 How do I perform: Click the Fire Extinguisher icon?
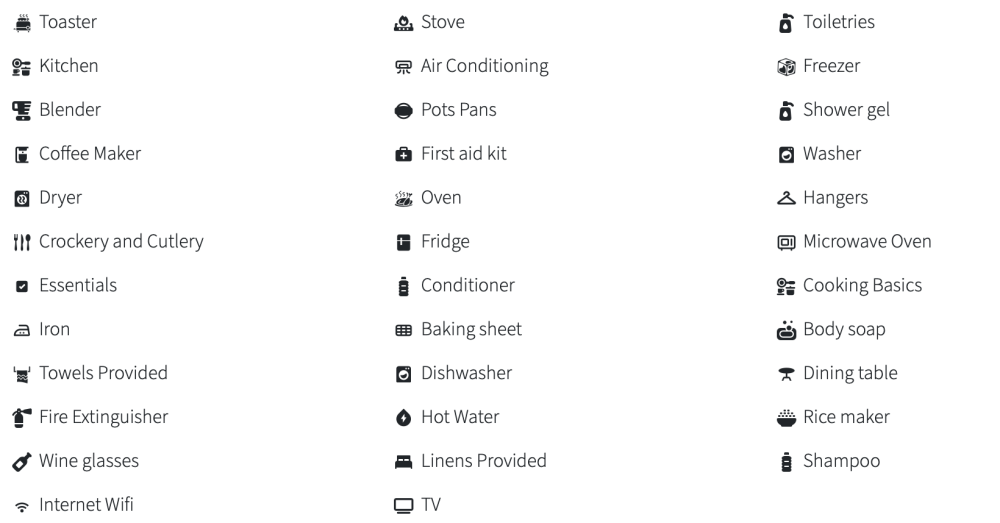point(20,417)
